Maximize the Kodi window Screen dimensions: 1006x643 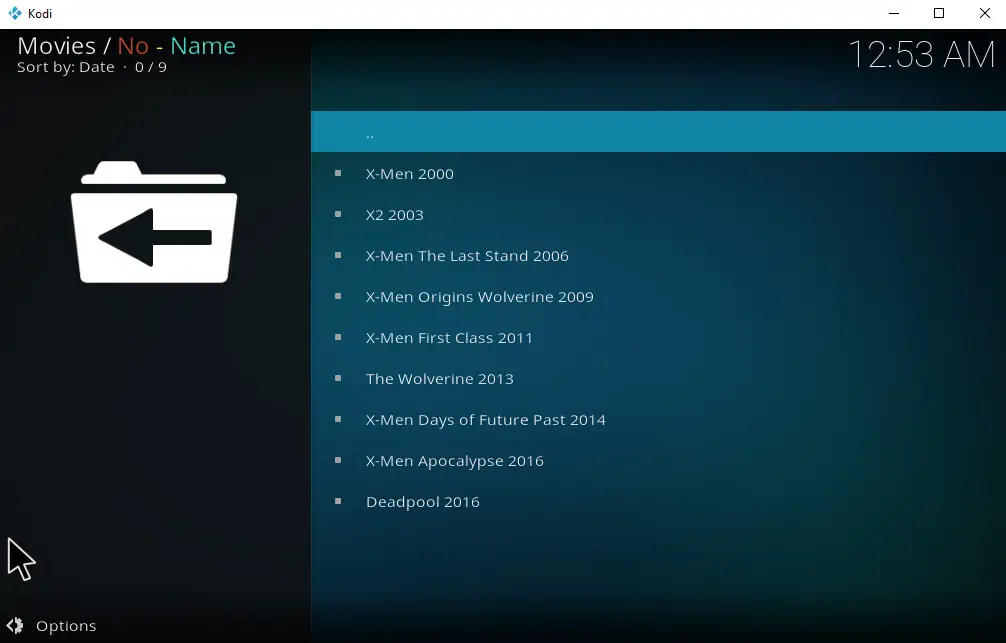(x=939, y=13)
